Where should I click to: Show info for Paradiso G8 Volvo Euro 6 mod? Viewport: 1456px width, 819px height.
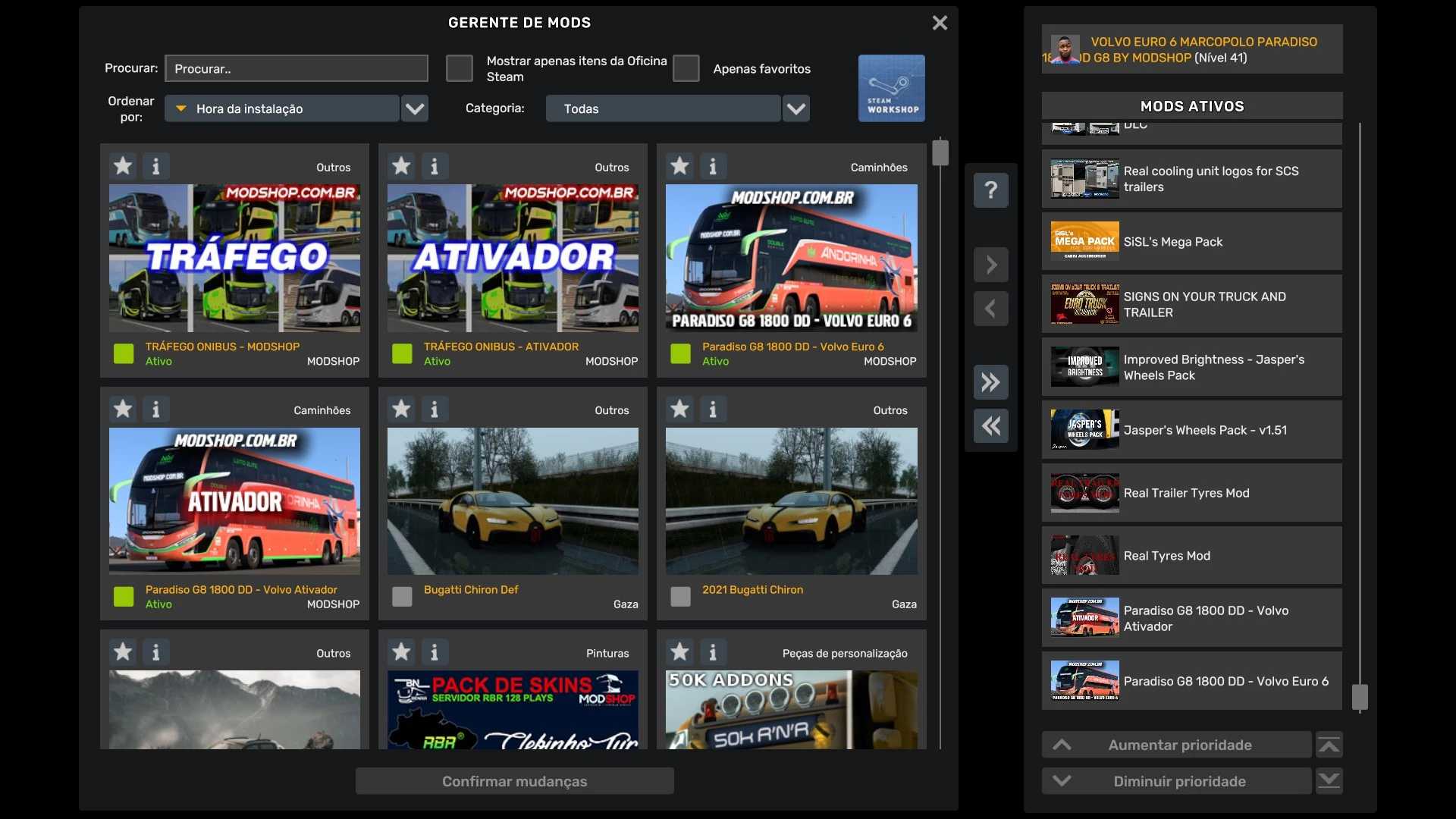point(712,166)
